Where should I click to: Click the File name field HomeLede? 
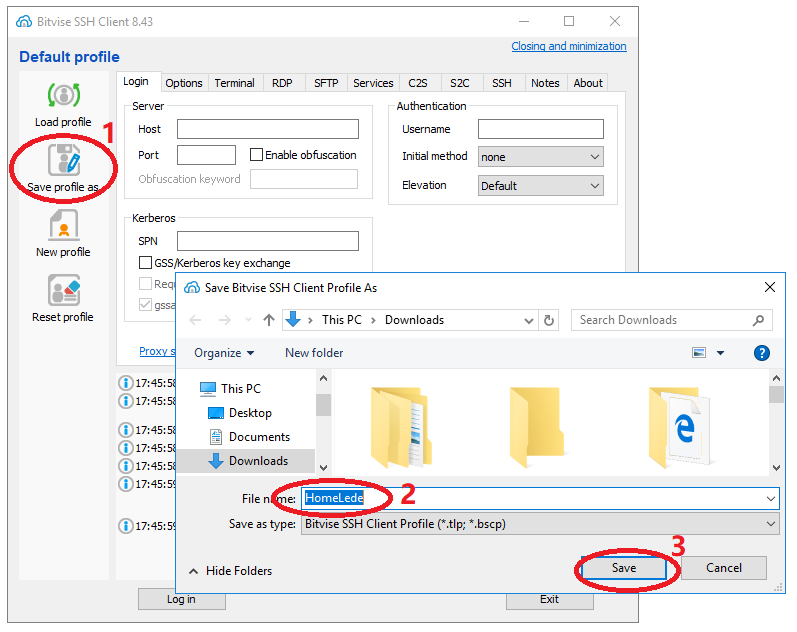(540, 498)
